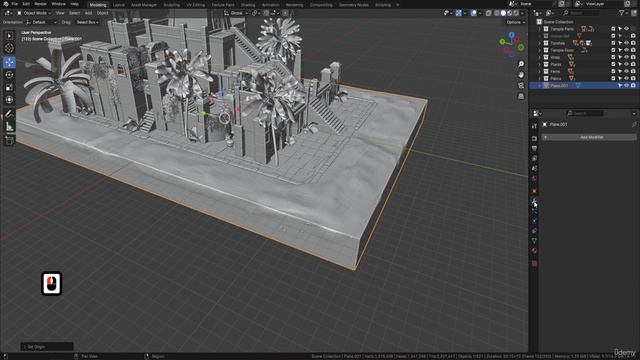Switch to wireframe viewport shading
The image size is (640, 360).
497,13
